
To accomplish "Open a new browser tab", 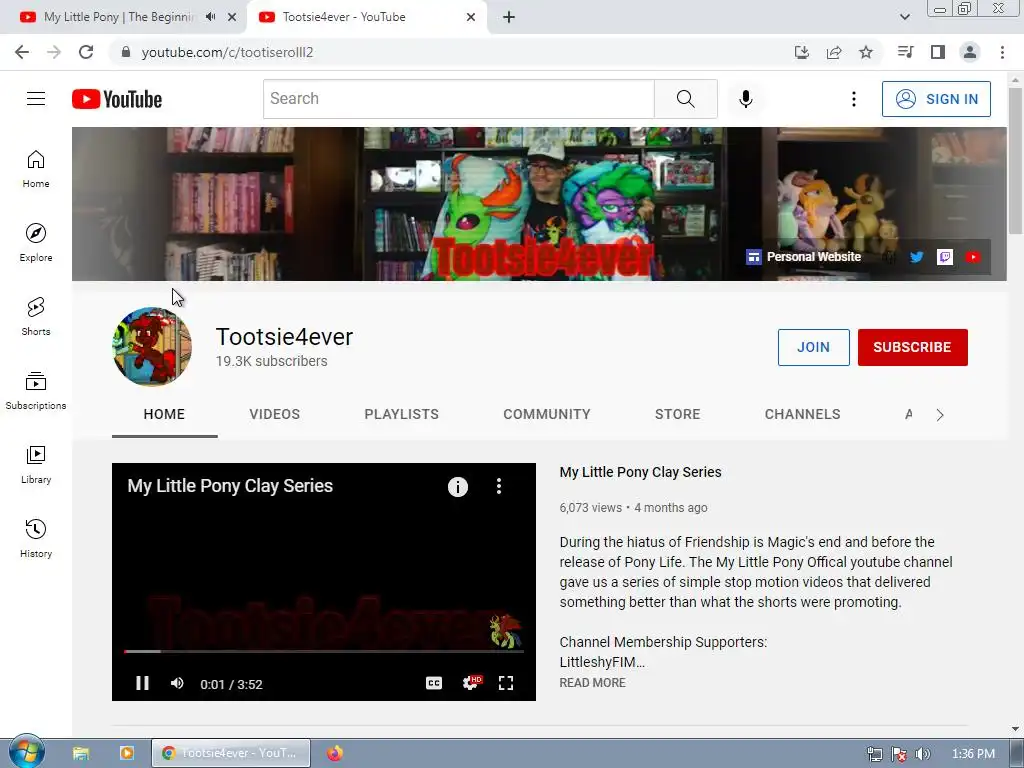I will click(x=509, y=17).
